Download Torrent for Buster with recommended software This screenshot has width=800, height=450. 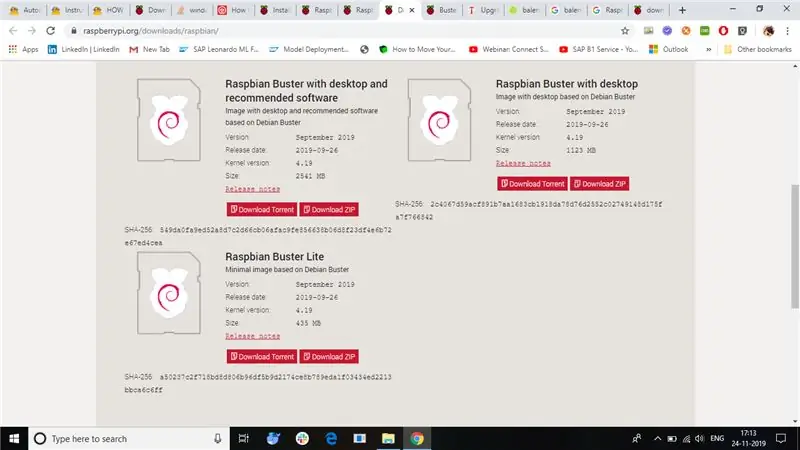click(262, 209)
